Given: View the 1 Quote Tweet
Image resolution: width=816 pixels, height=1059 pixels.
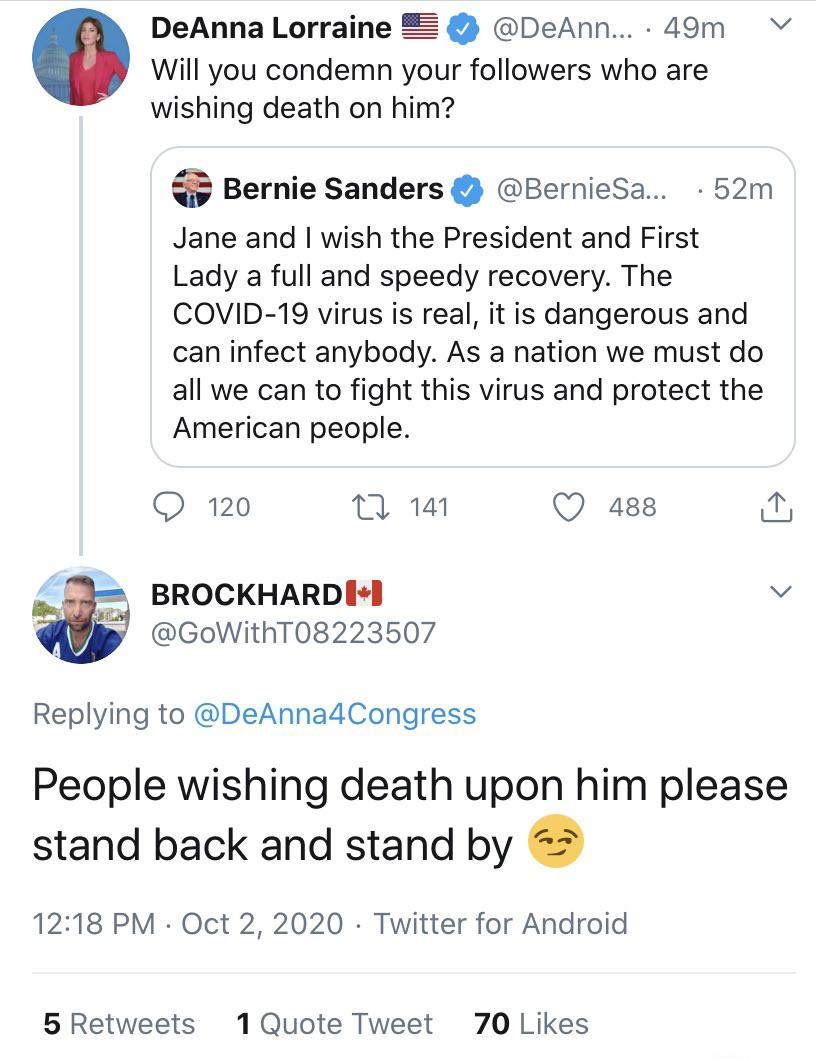Looking at the screenshot, I should (335, 1024).
